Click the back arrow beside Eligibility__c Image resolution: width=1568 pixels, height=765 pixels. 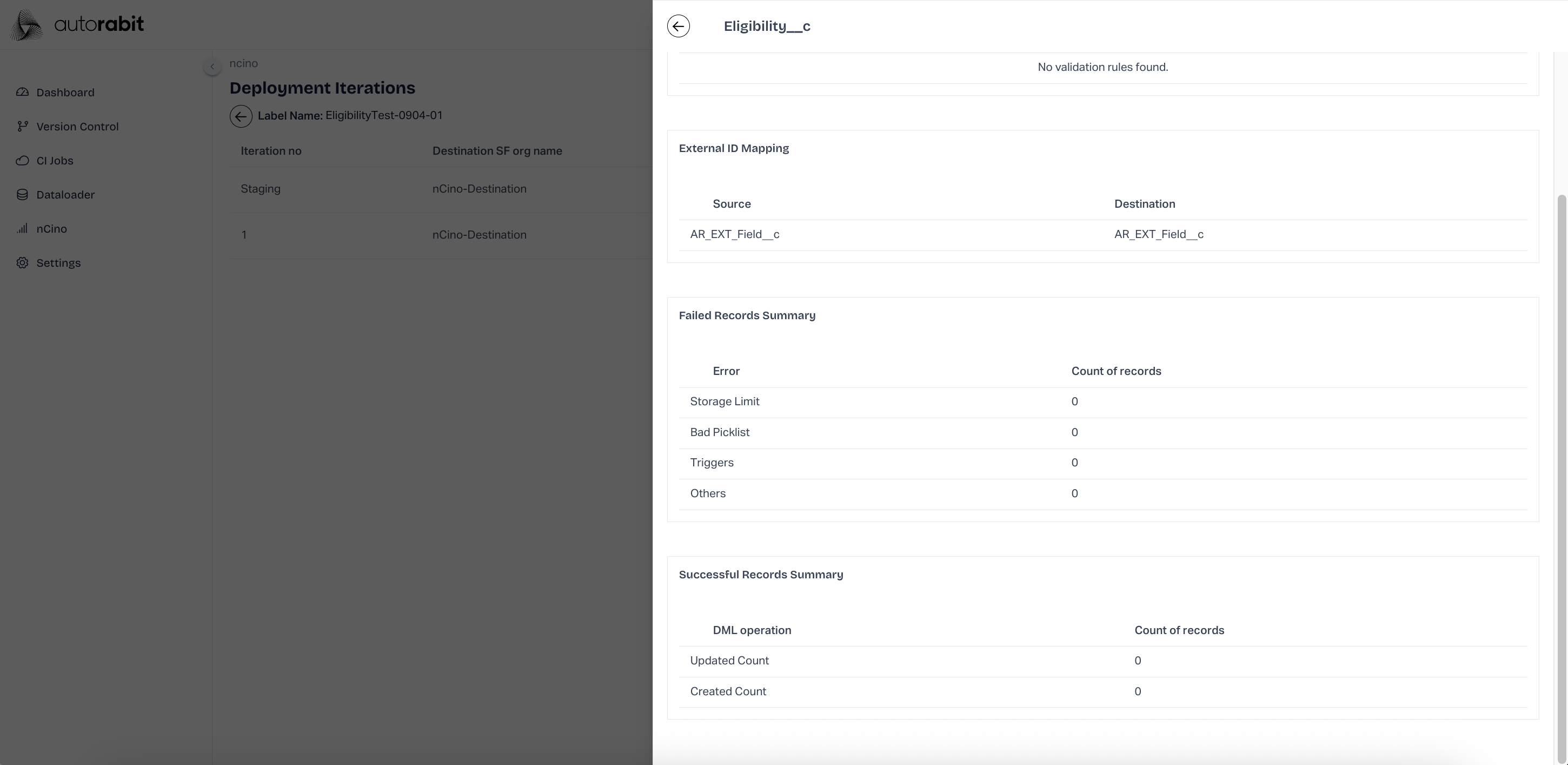pos(678,26)
